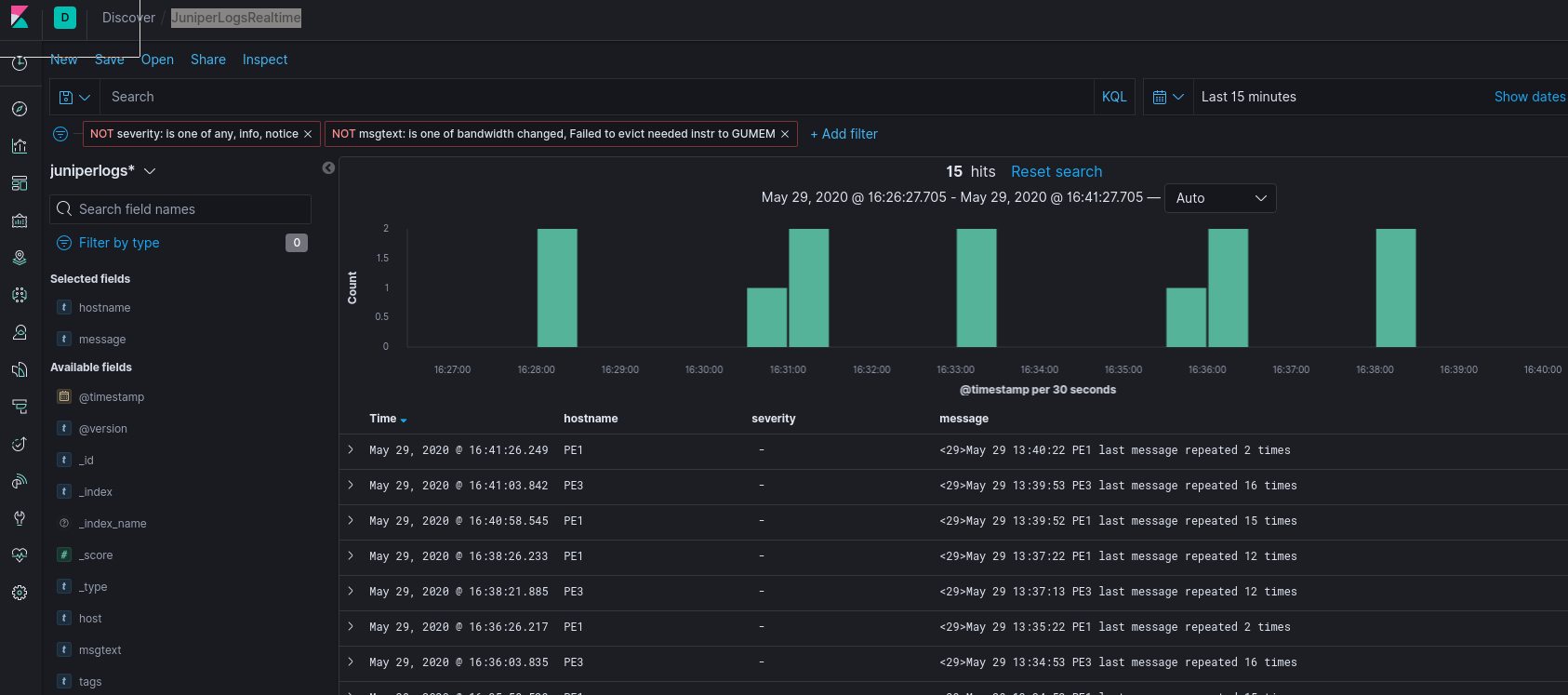
Task: Click the Add filter button
Action: [x=844, y=134]
